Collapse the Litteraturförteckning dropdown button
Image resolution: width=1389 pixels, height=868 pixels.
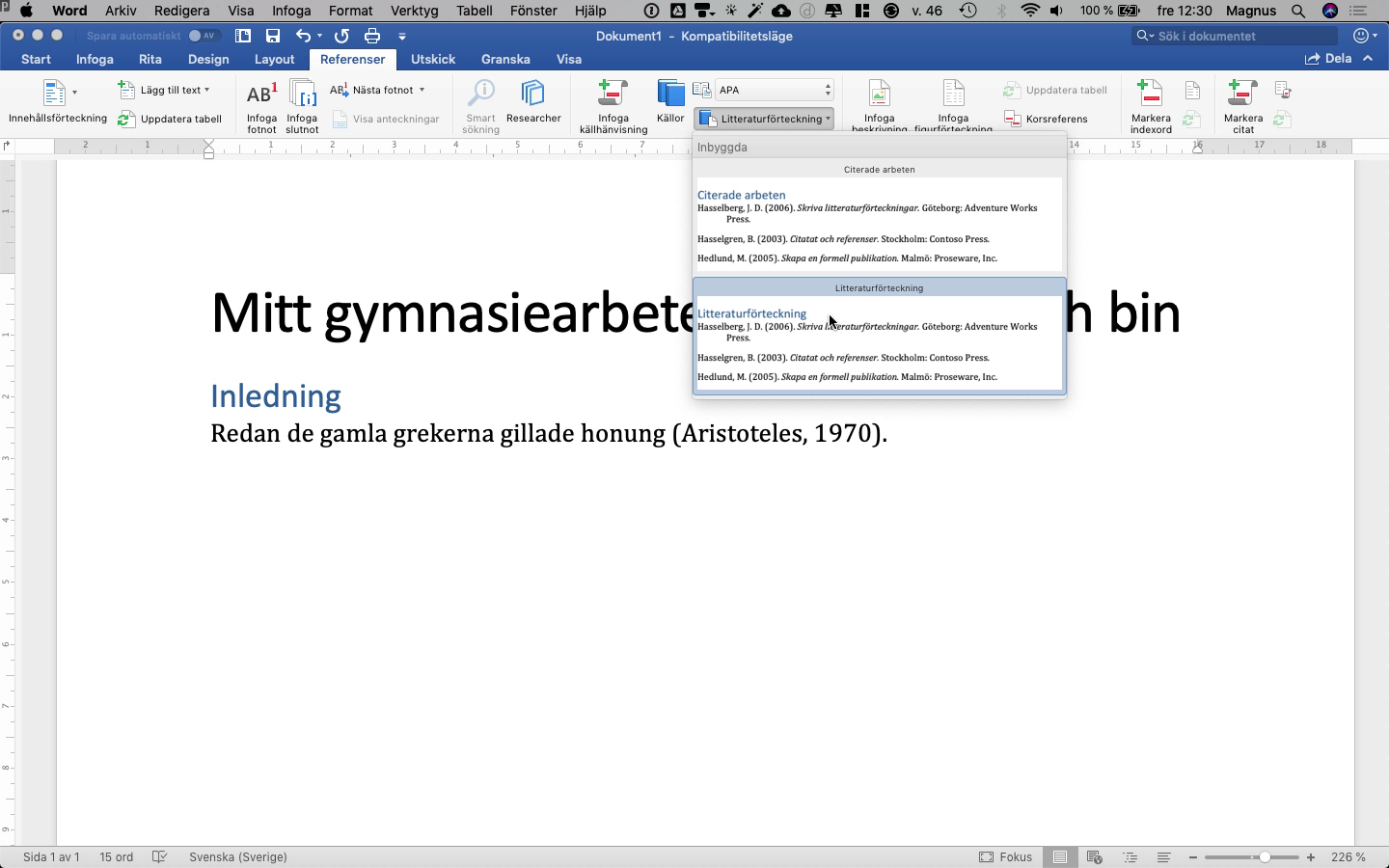[763, 119]
